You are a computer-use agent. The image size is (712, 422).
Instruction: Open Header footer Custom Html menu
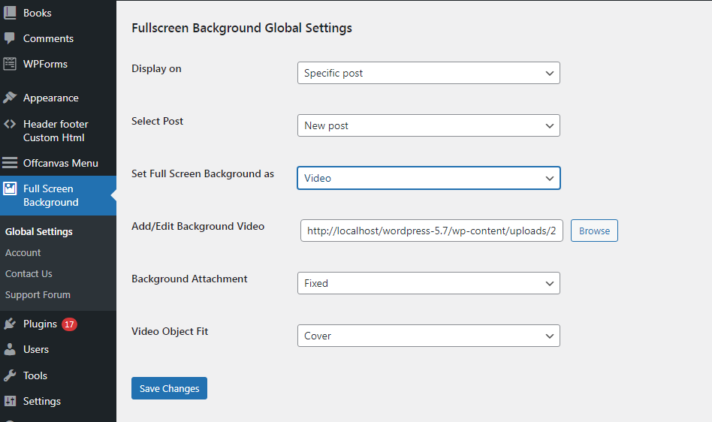pos(58,130)
